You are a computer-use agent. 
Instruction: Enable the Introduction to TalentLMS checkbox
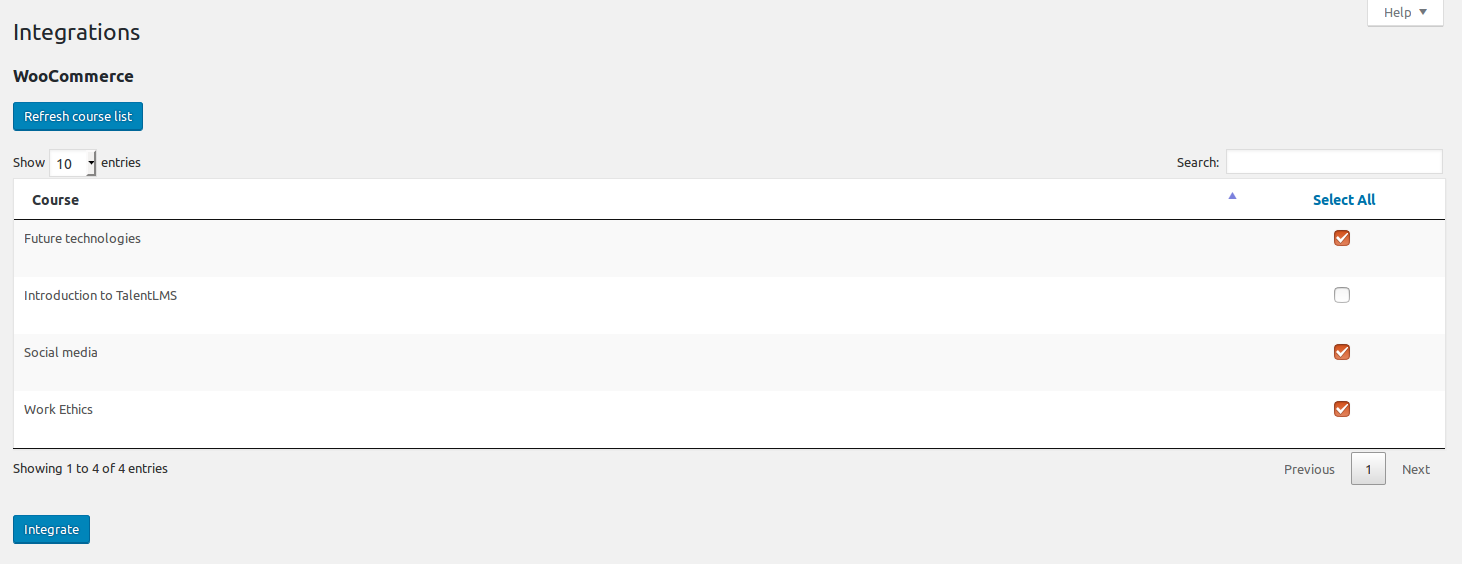tap(1342, 295)
